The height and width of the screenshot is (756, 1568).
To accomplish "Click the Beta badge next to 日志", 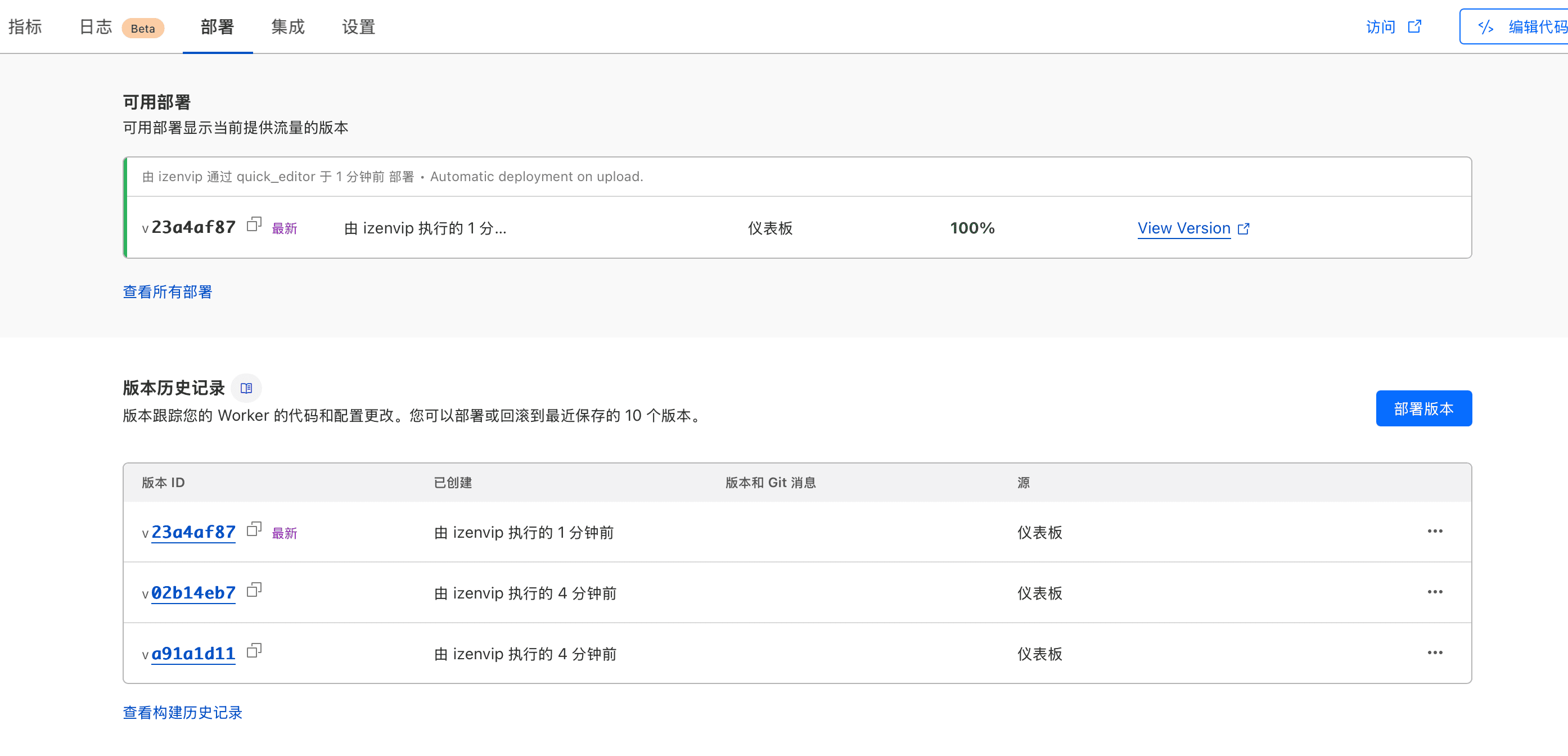I will [x=143, y=28].
